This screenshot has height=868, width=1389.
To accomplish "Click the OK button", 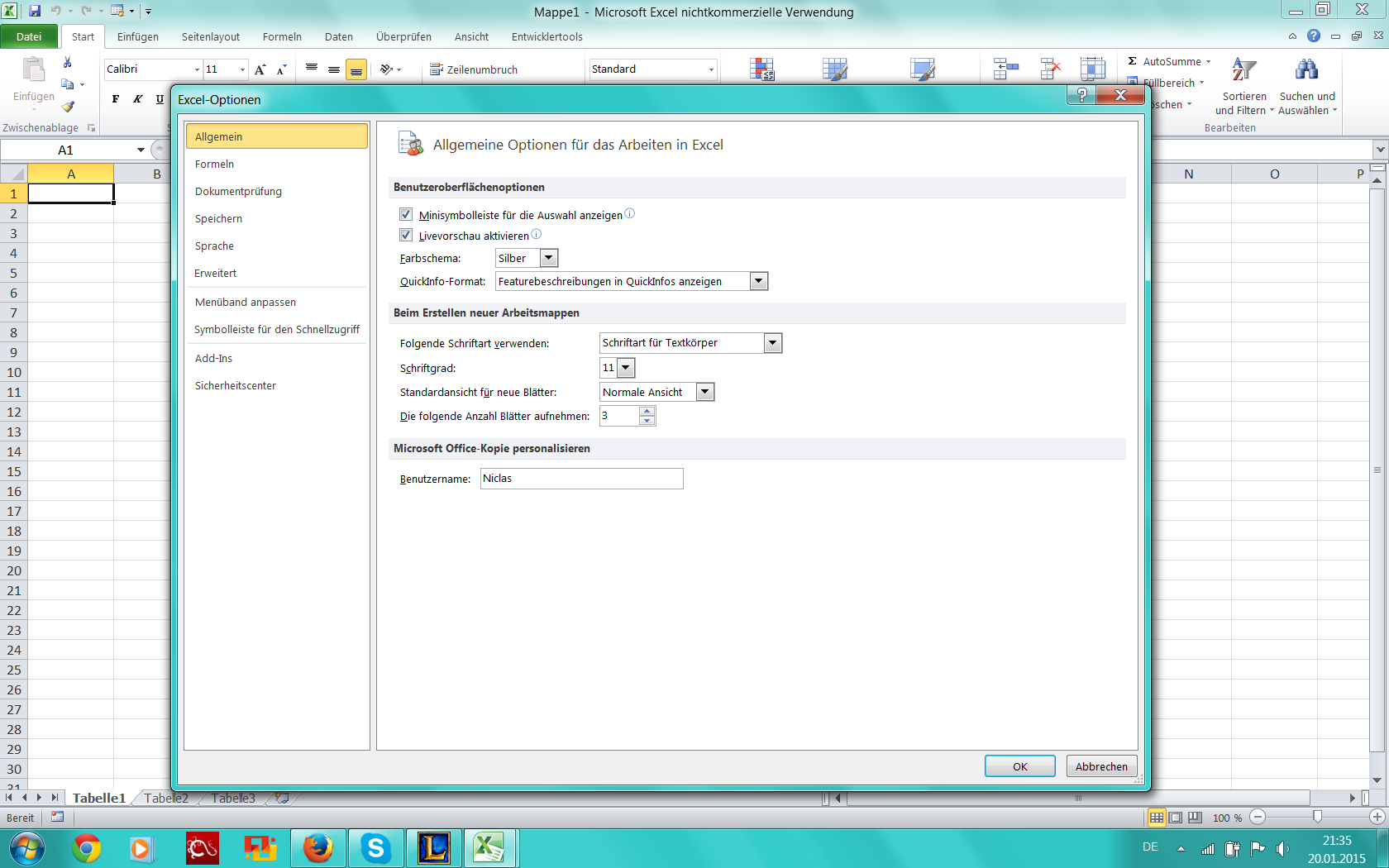I will coord(1020,766).
